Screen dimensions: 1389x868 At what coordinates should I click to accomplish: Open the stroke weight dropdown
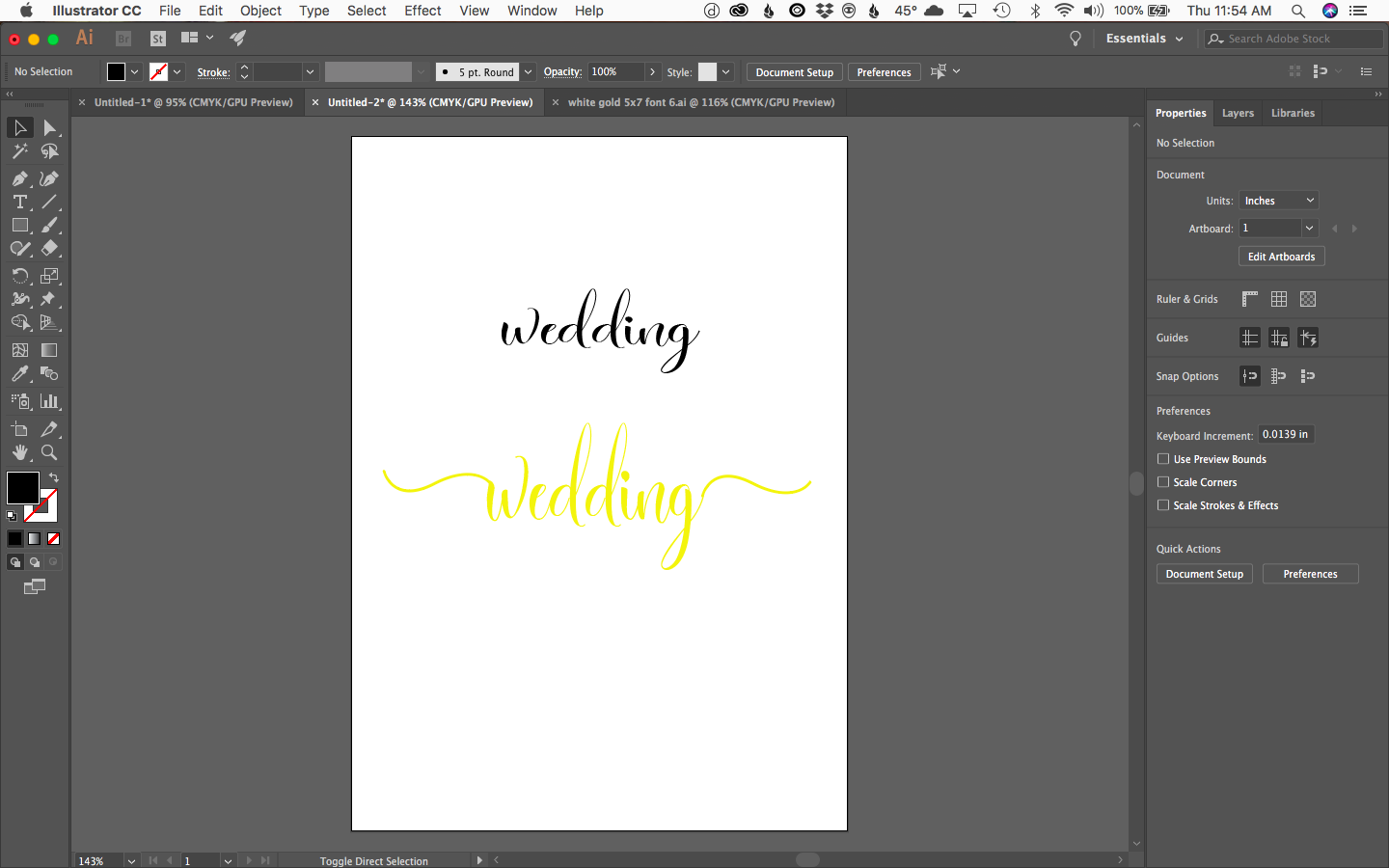click(x=310, y=72)
